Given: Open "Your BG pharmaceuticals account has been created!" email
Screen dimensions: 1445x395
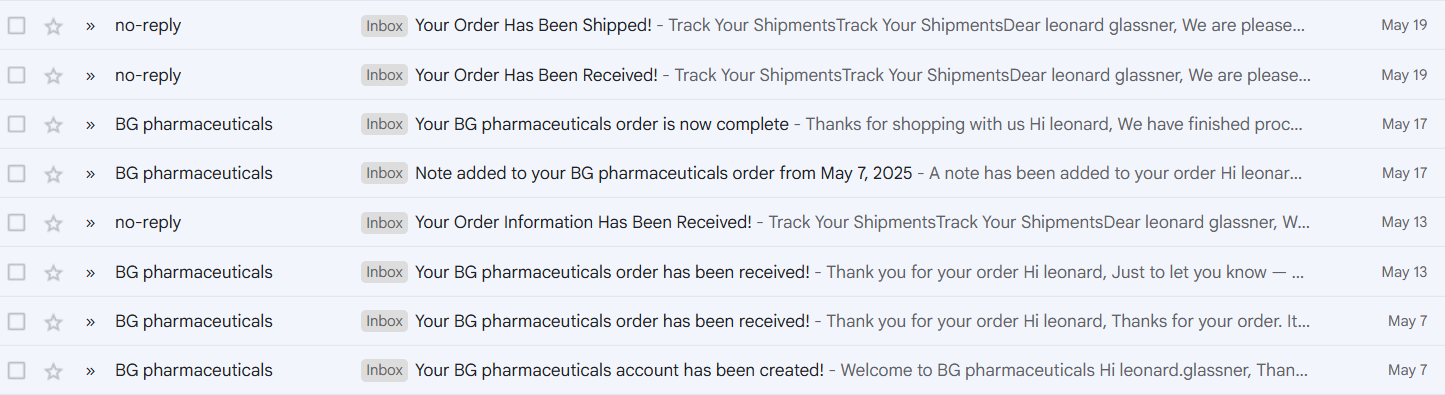Looking at the screenshot, I should pyautogui.click(x=619, y=370).
